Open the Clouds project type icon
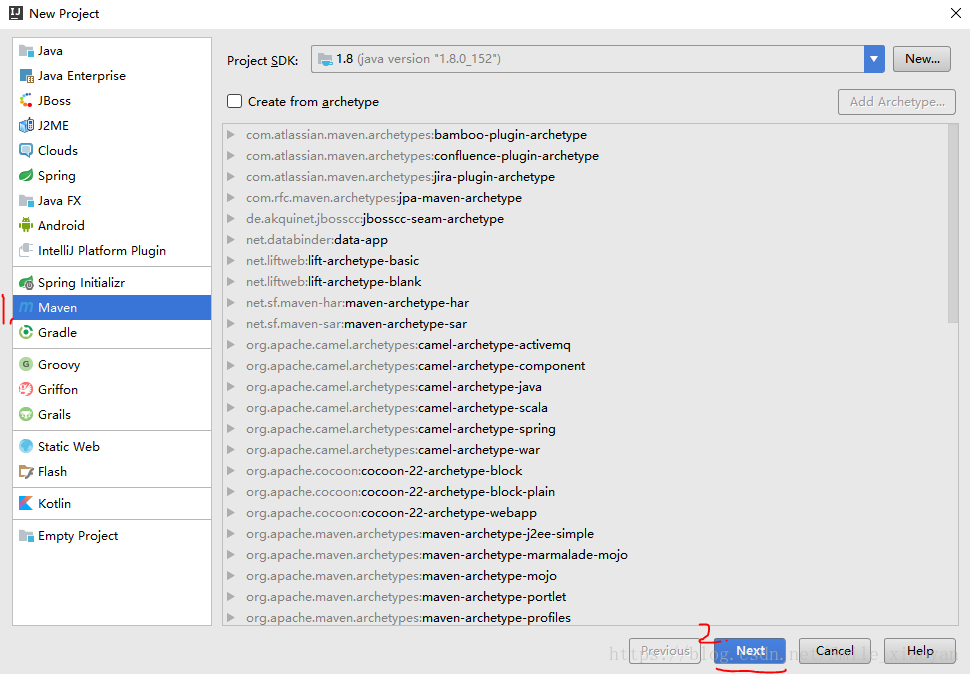The height and width of the screenshot is (674, 970). pos(26,150)
